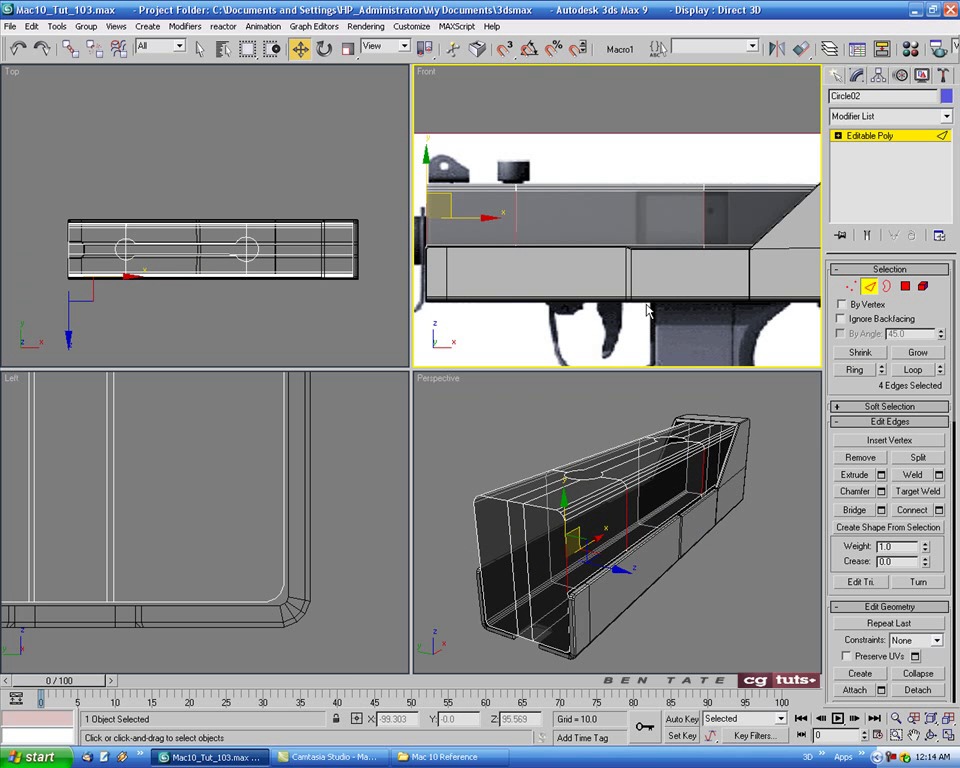The image size is (960, 768).
Task: Click the Chamfer button
Action: coord(855,491)
